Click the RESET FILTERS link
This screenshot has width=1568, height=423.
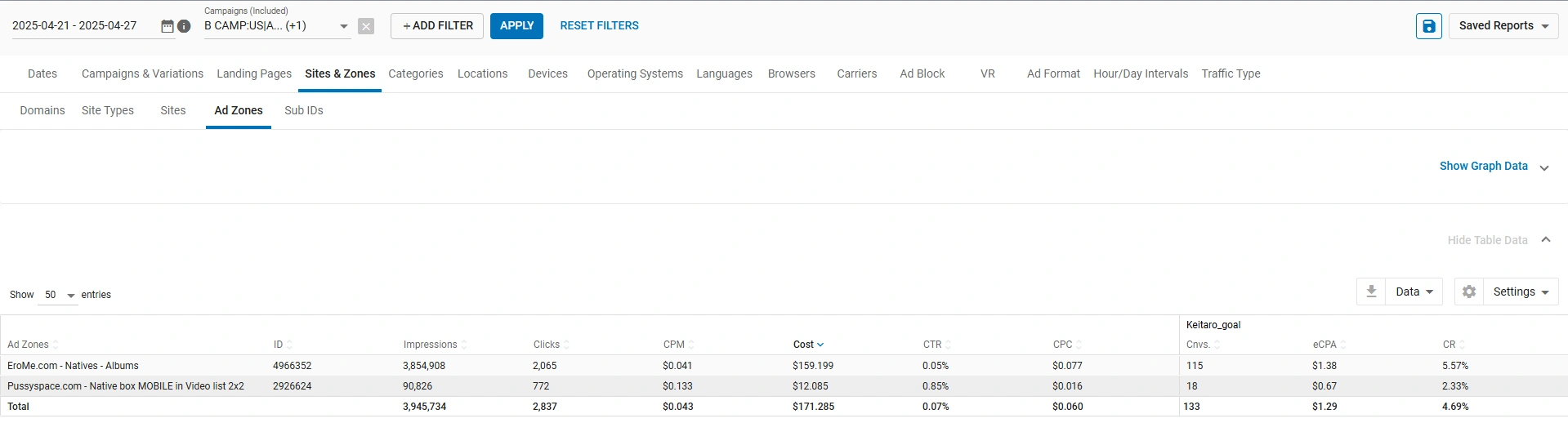[599, 26]
